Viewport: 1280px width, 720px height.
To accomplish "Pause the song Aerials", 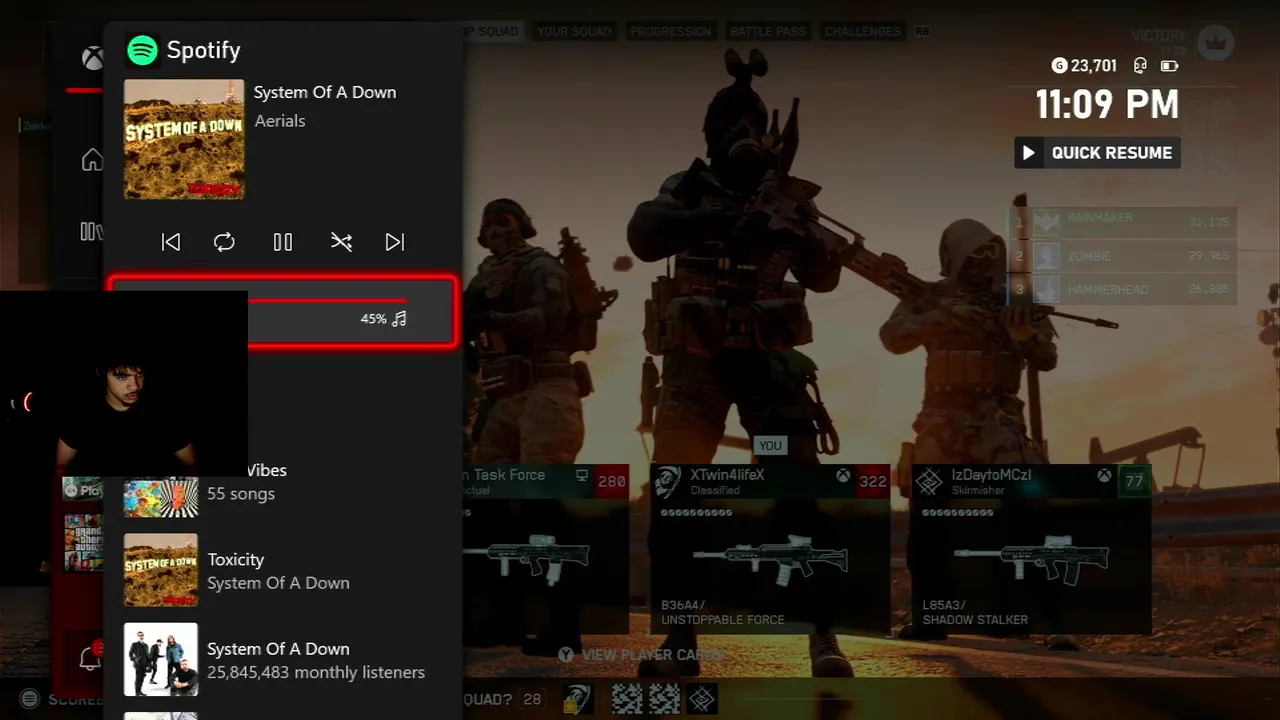I will point(283,242).
